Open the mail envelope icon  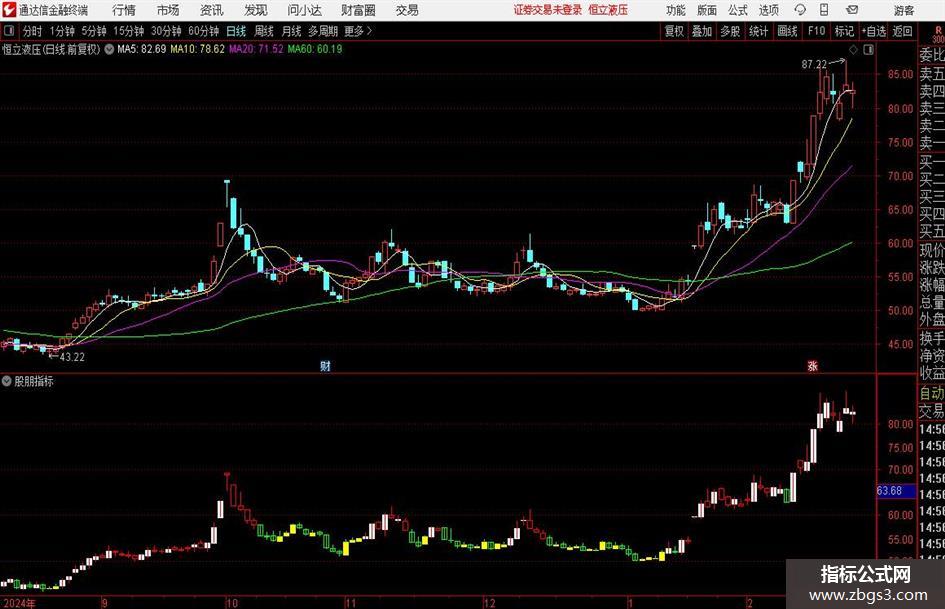click(x=852, y=10)
